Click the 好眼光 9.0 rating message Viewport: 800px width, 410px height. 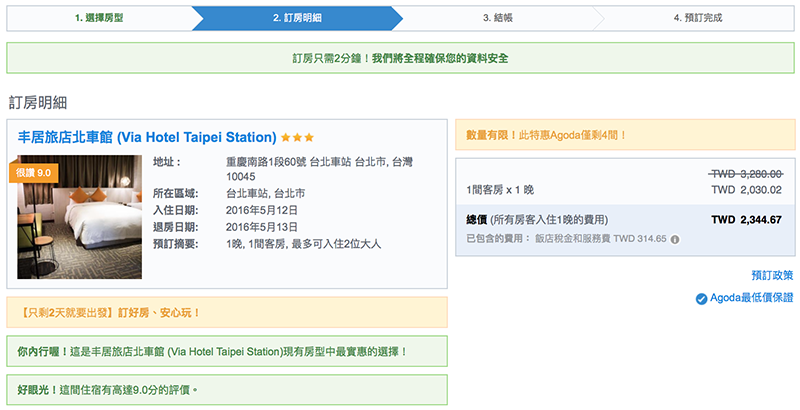tap(227, 390)
